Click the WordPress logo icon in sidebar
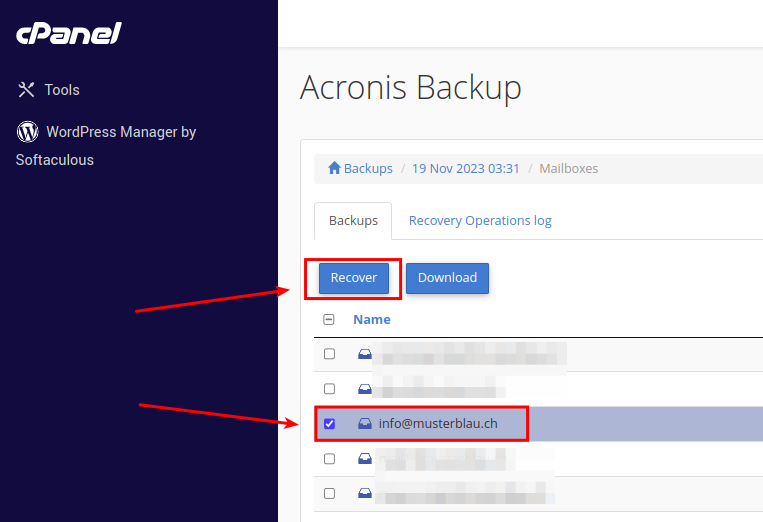Screen dimensions: 763x522 tap(28, 131)
